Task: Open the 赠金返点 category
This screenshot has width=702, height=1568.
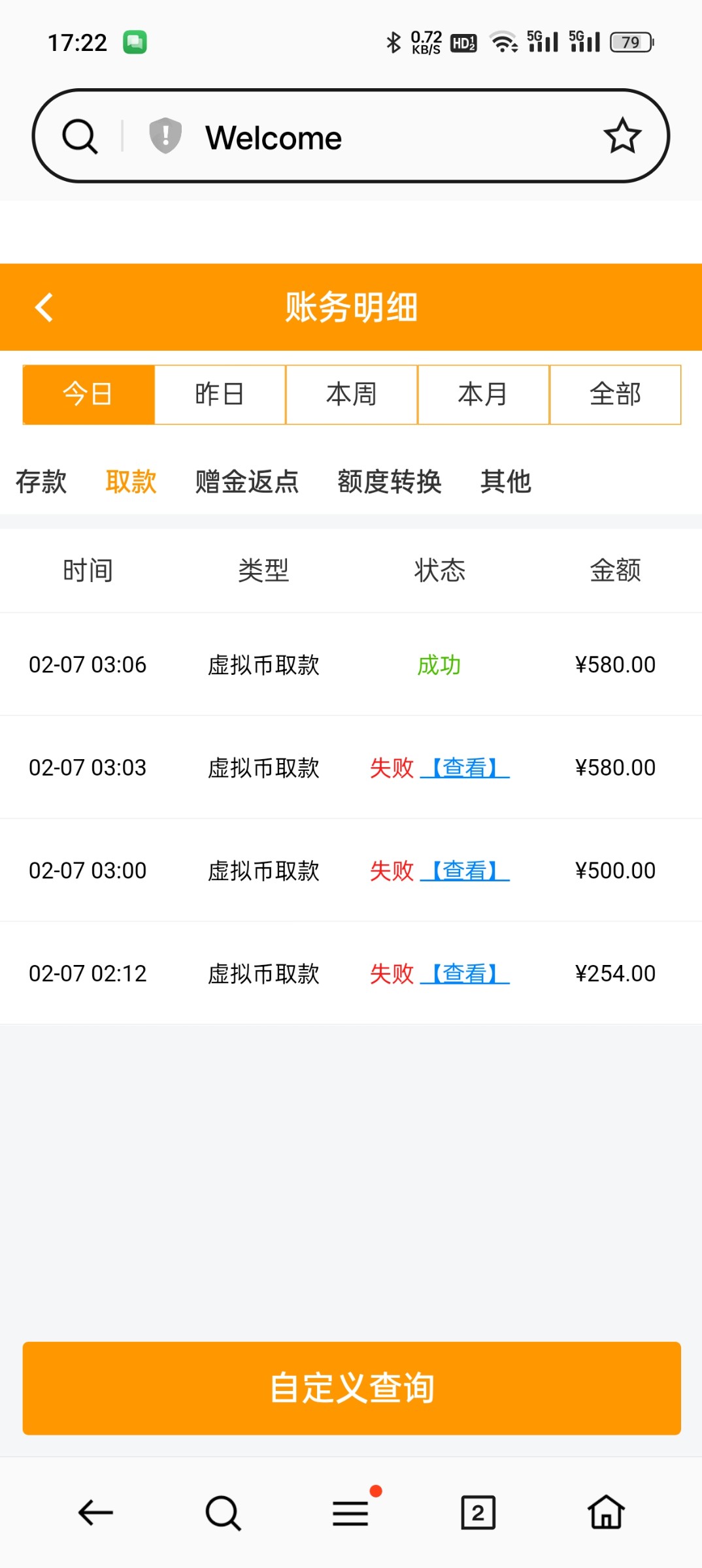Action: click(x=247, y=482)
